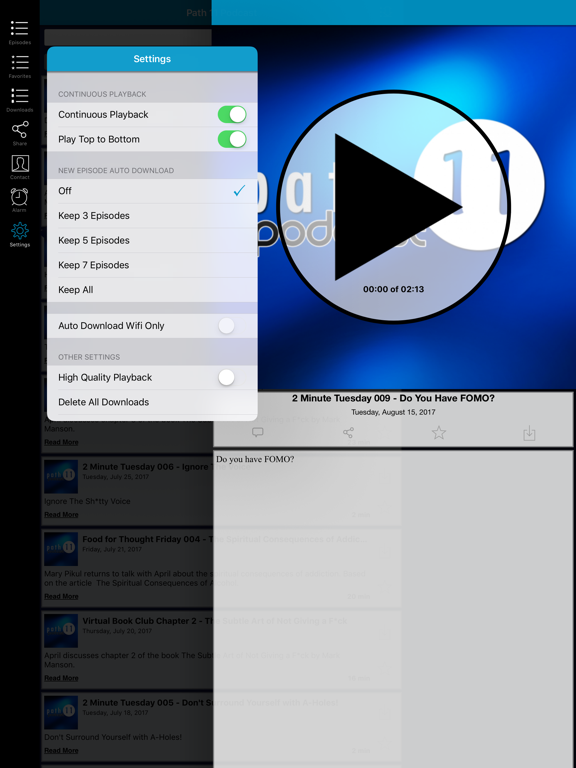Open thumbnail of 2 Minute Tuesday 006 episode

61,477
